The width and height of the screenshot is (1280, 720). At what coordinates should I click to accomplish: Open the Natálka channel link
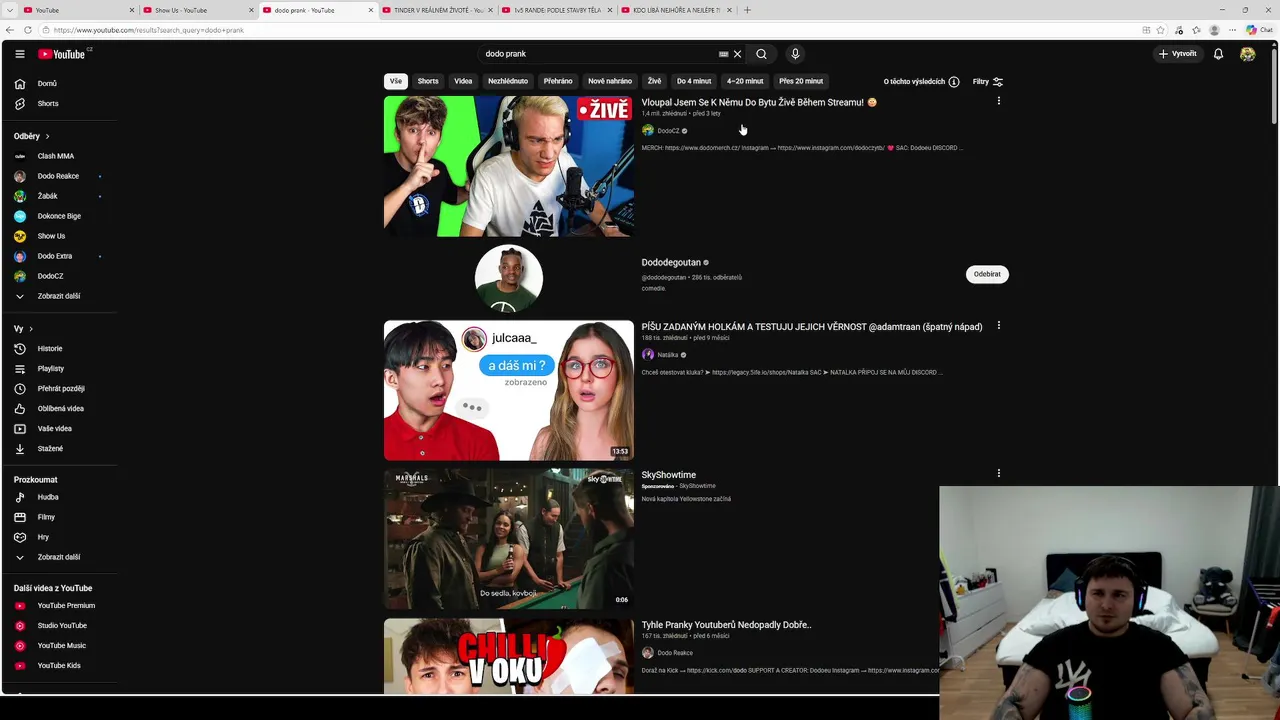(x=667, y=355)
